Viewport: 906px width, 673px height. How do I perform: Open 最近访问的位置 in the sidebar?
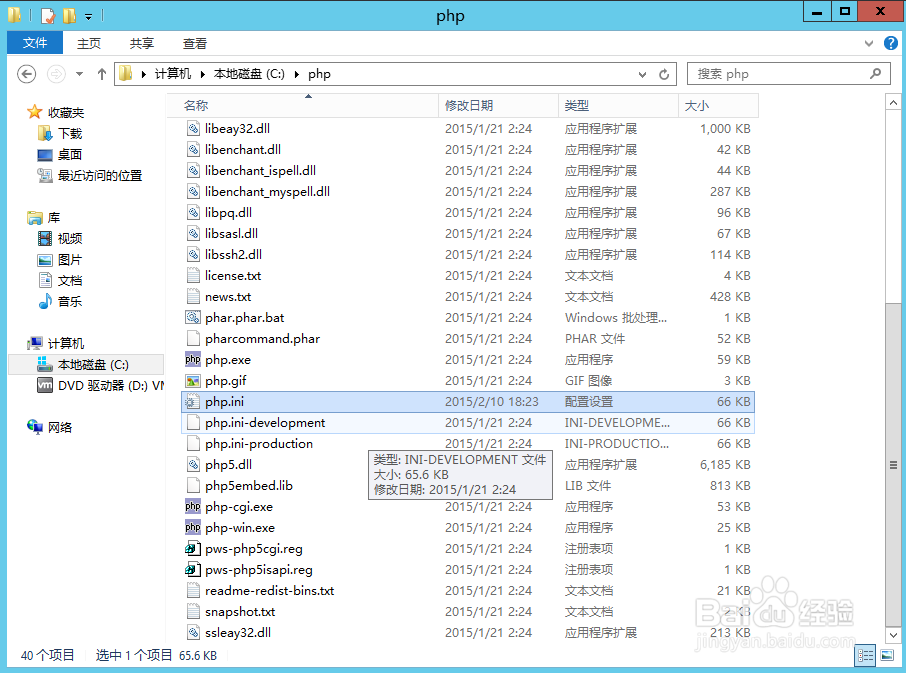coord(99,176)
